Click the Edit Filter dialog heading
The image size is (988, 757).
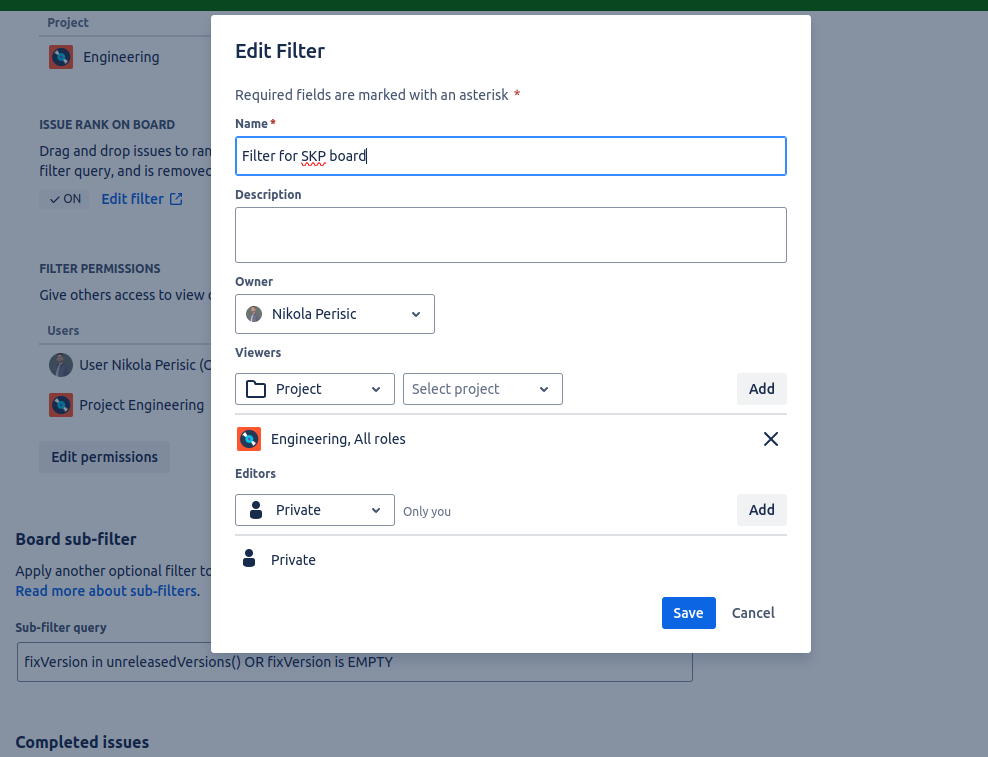[280, 50]
